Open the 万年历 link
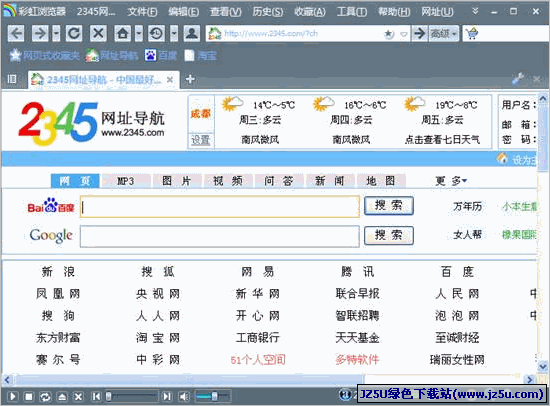This screenshot has width=550, height=406. 467,206
